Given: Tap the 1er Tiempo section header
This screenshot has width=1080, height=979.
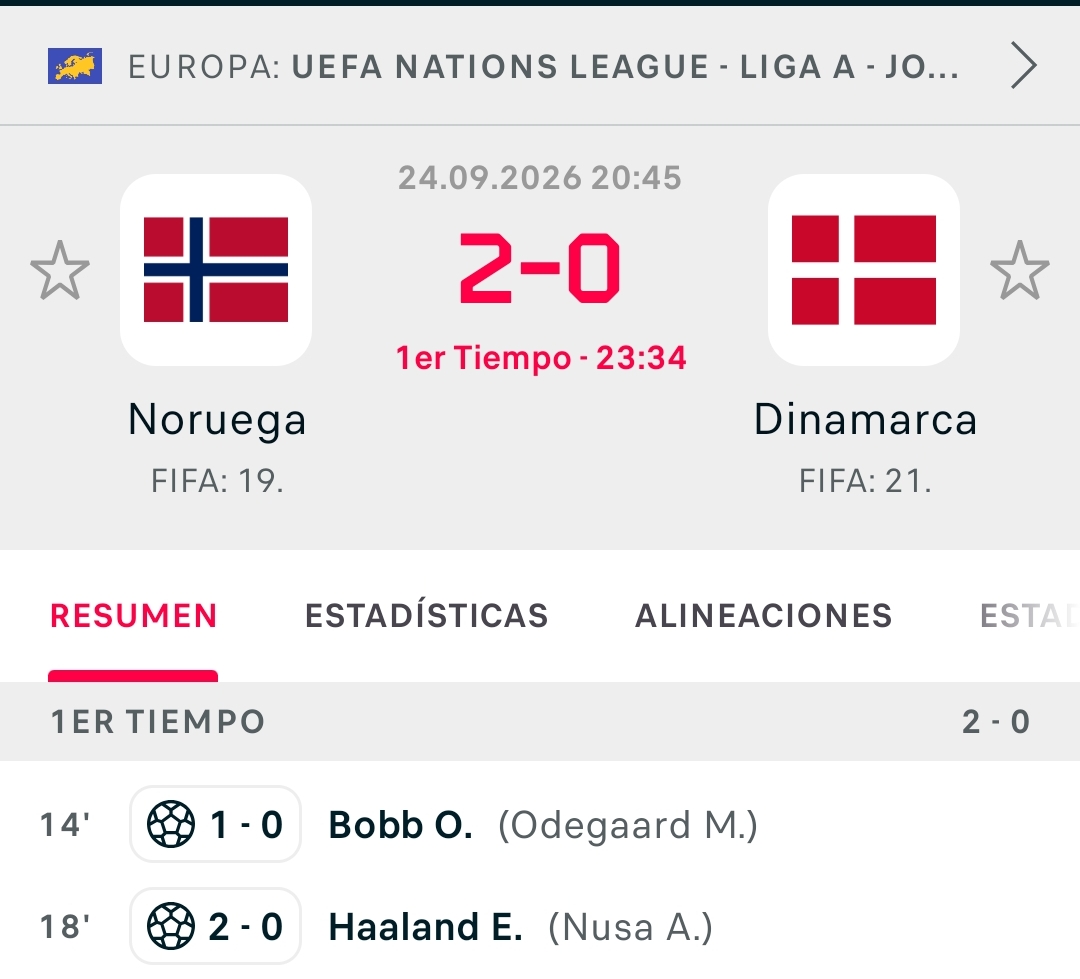Looking at the screenshot, I should [x=540, y=722].
